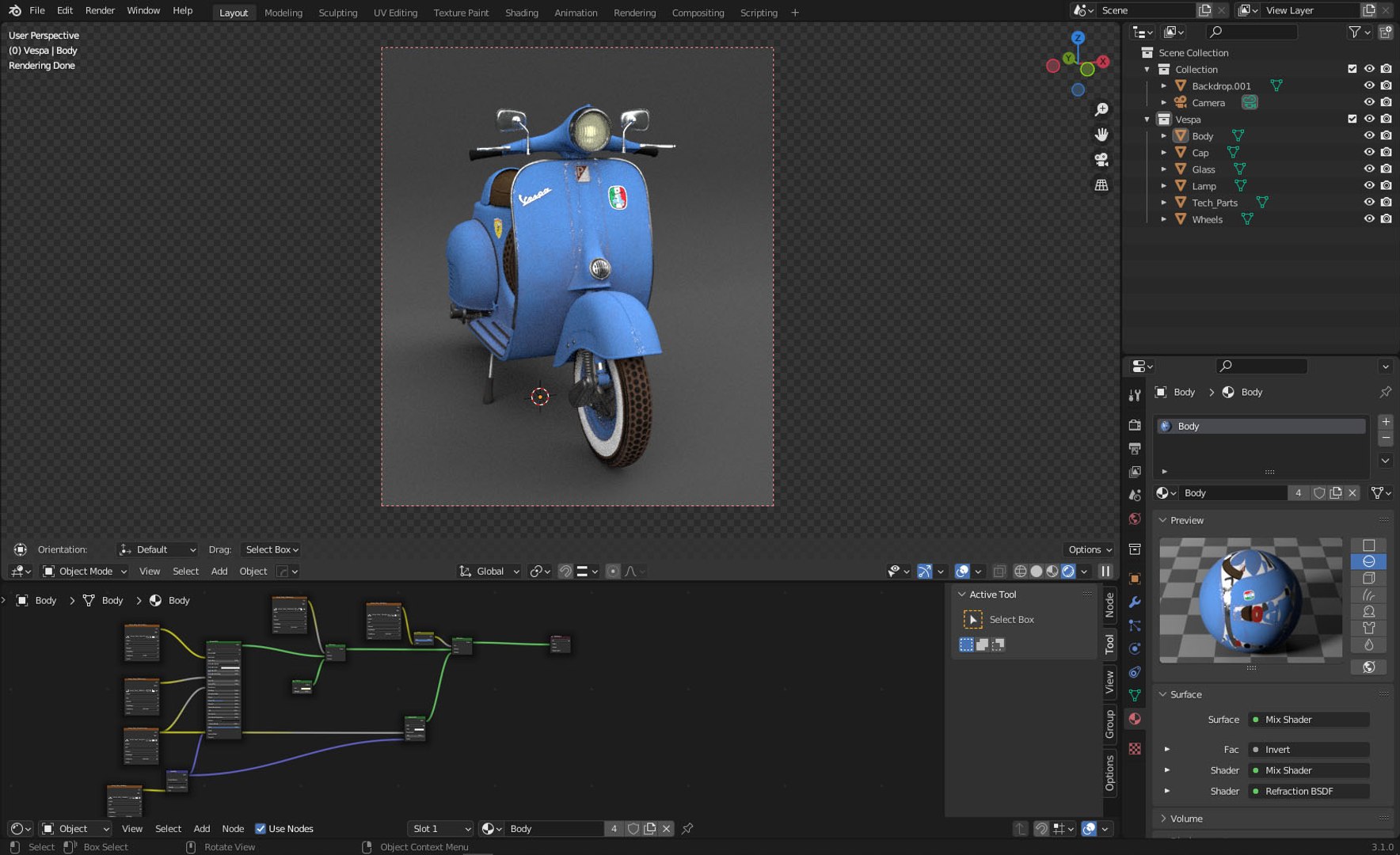Click the Select Box active tool button
This screenshot has width=1400, height=855.
coord(973,620)
